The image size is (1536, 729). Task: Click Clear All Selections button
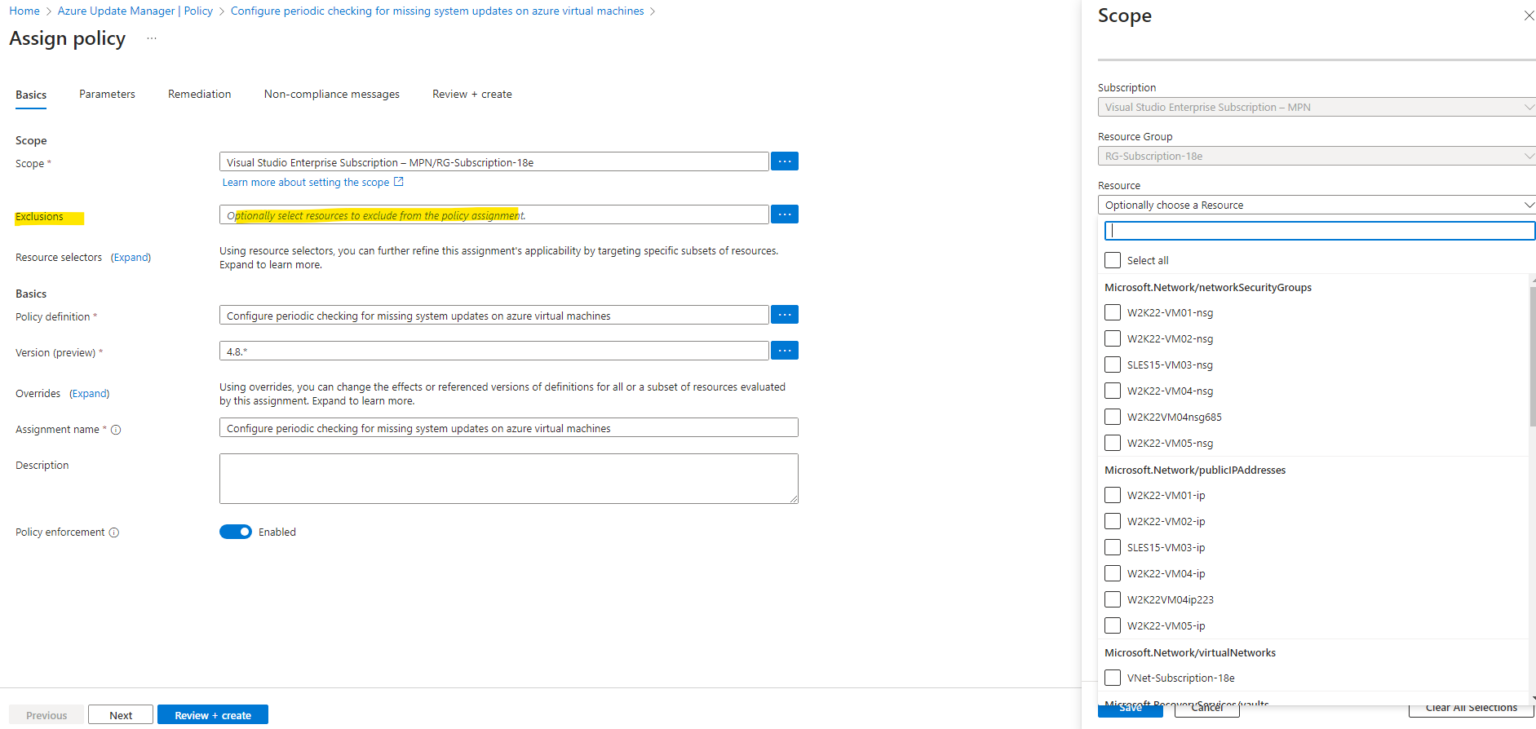pyautogui.click(x=1471, y=708)
